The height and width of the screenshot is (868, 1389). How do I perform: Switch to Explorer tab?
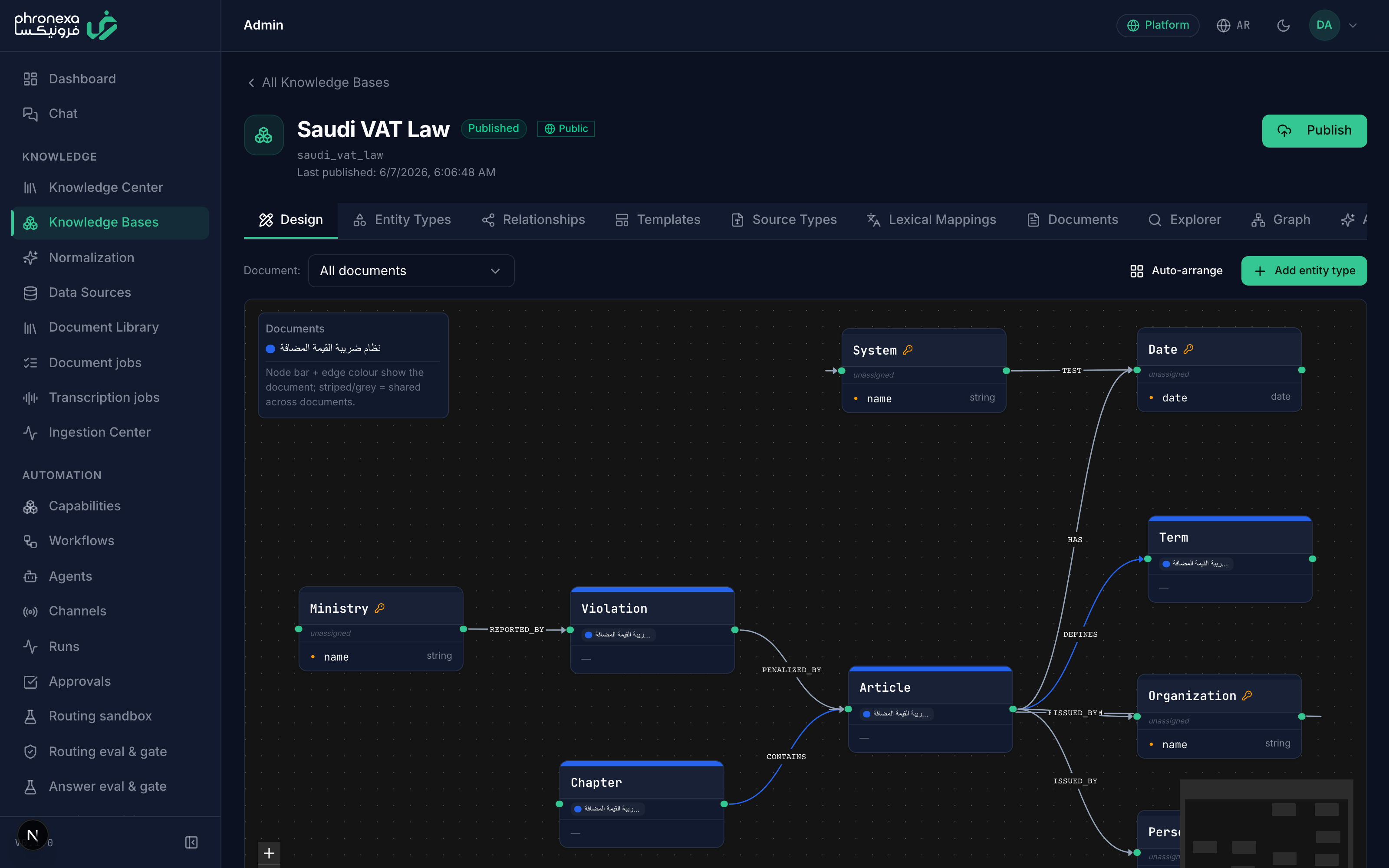(x=1184, y=220)
